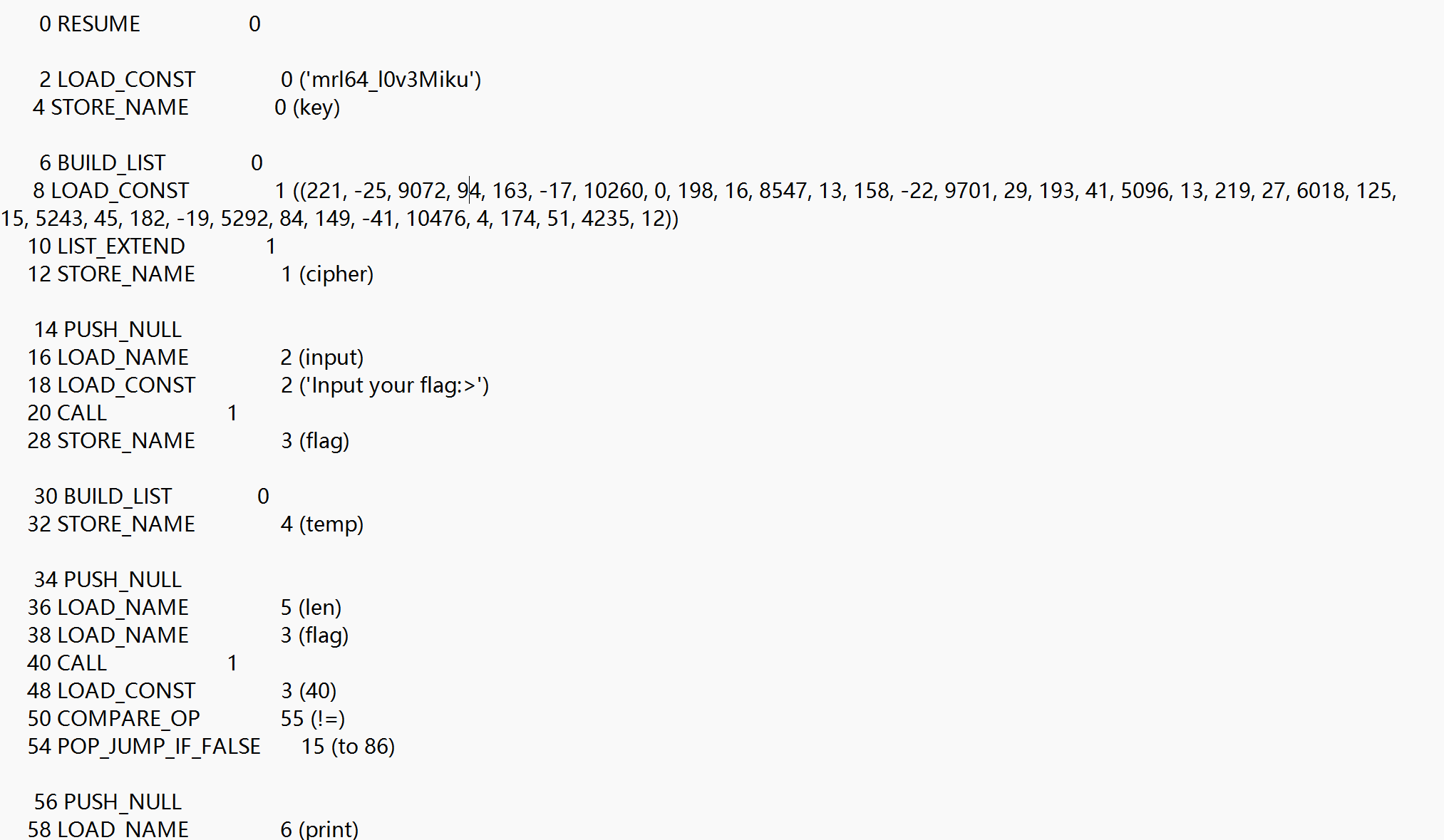
Task: Click the (print) name text
Action: [x=329, y=829]
